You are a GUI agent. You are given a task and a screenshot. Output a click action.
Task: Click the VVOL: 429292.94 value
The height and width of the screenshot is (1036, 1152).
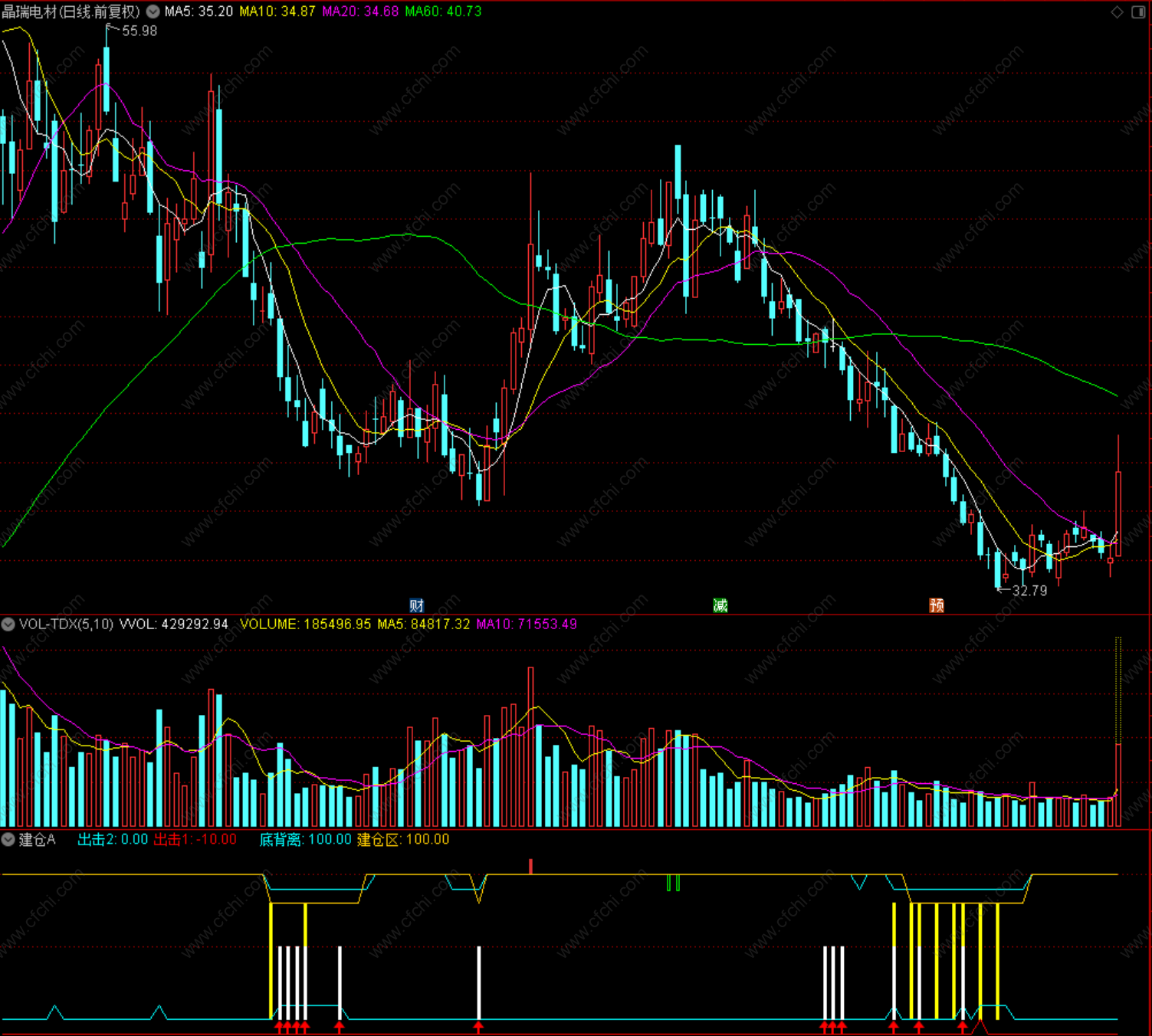click(174, 625)
